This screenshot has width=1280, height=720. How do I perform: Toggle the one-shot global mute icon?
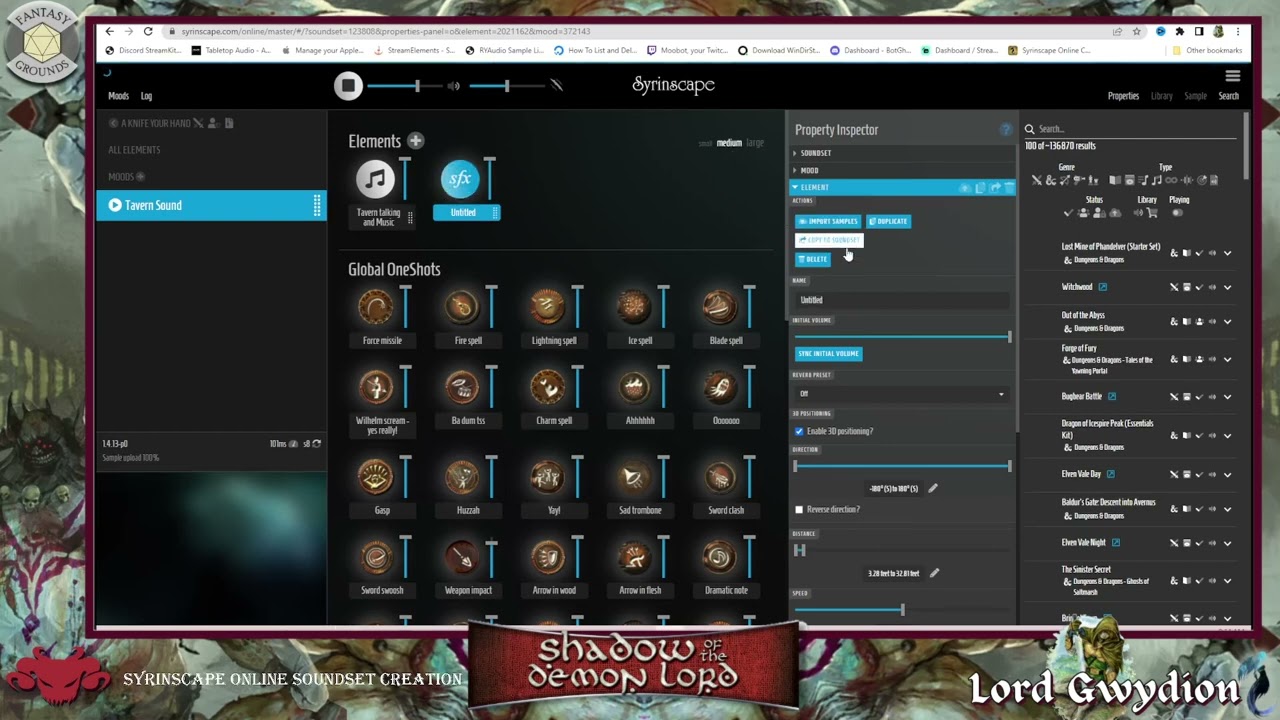556,86
